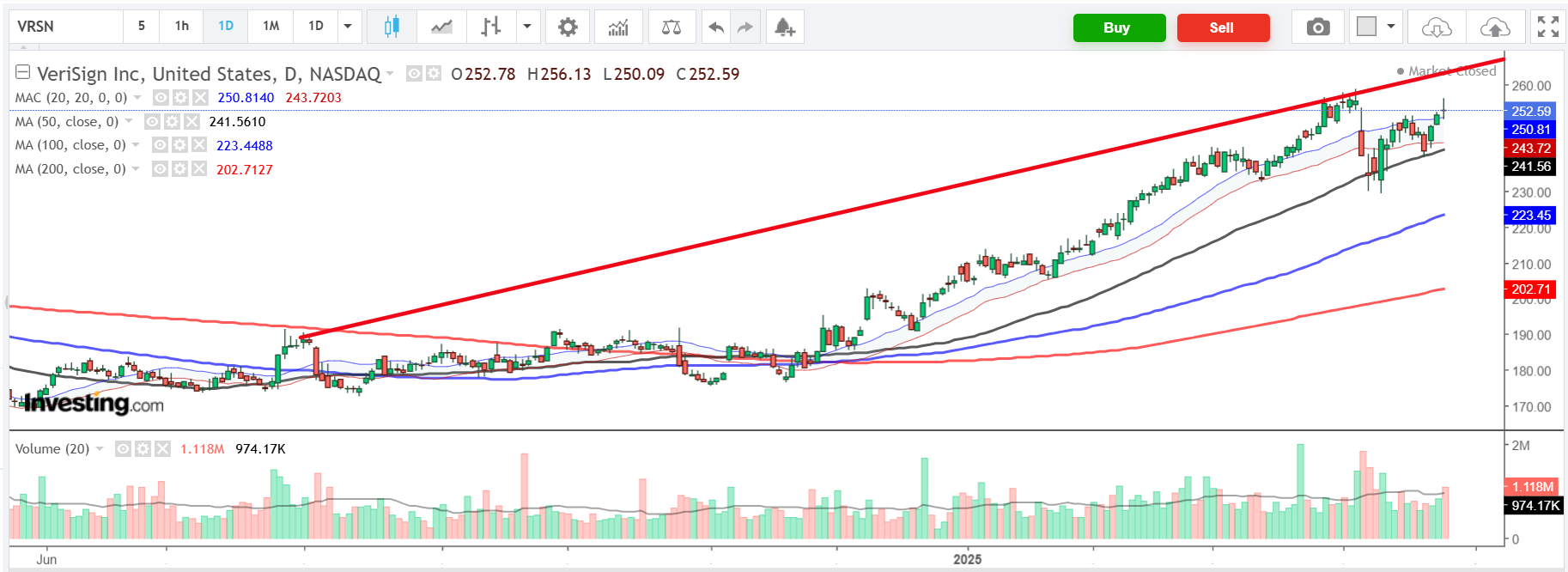The image size is (1568, 572).
Task: Toggle visibility of VeriSign main series
Action: pos(414,74)
